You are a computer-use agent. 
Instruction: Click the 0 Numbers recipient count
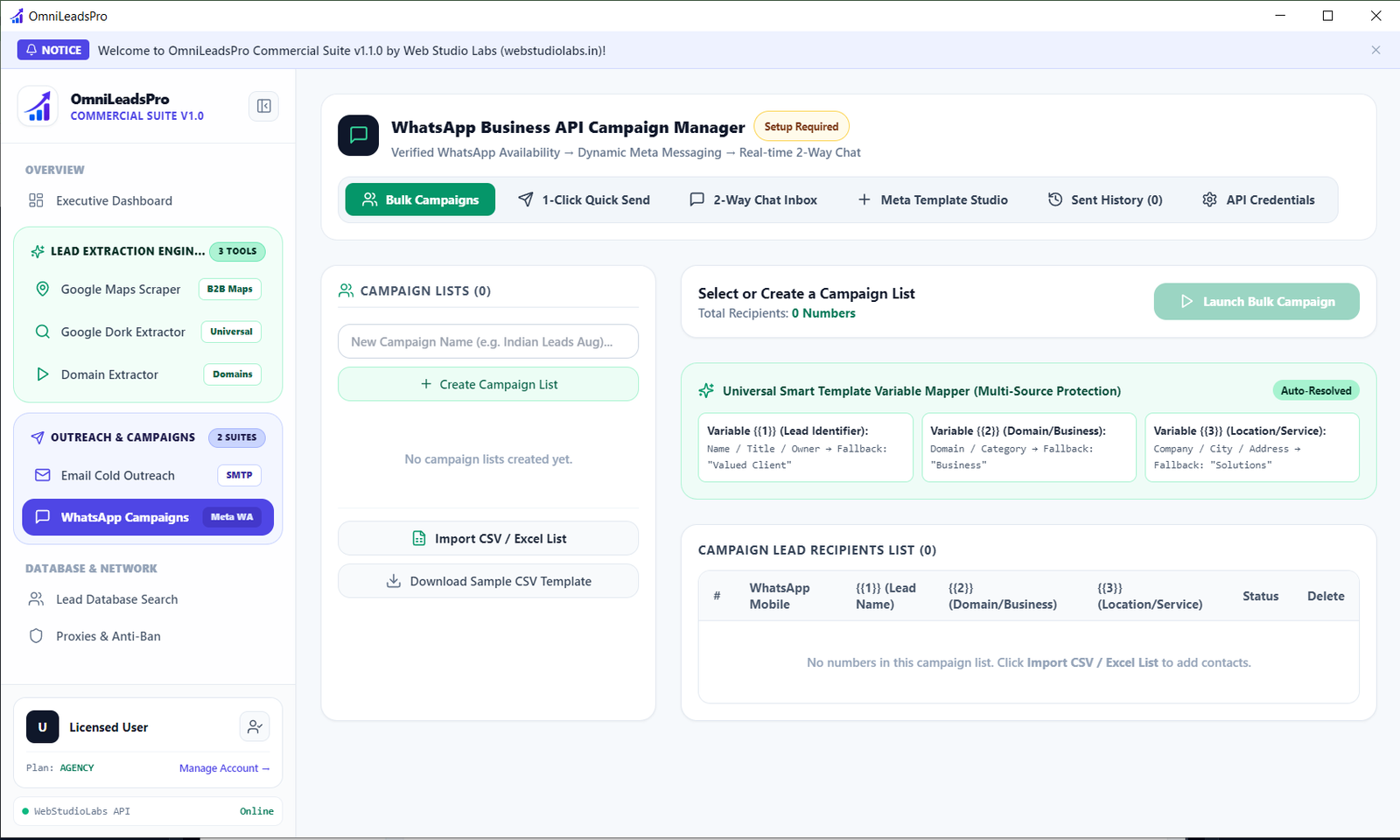pyautogui.click(x=823, y=313)
